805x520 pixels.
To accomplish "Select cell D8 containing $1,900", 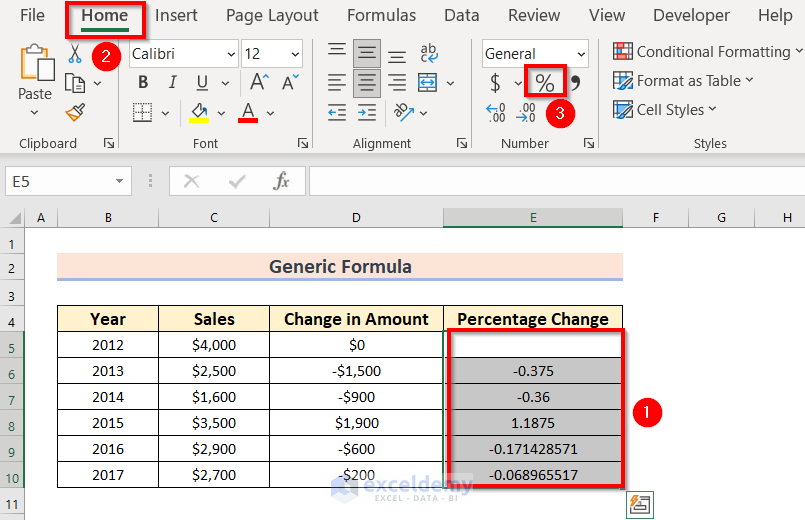I will pyautogui.click(x=356, y=423).
